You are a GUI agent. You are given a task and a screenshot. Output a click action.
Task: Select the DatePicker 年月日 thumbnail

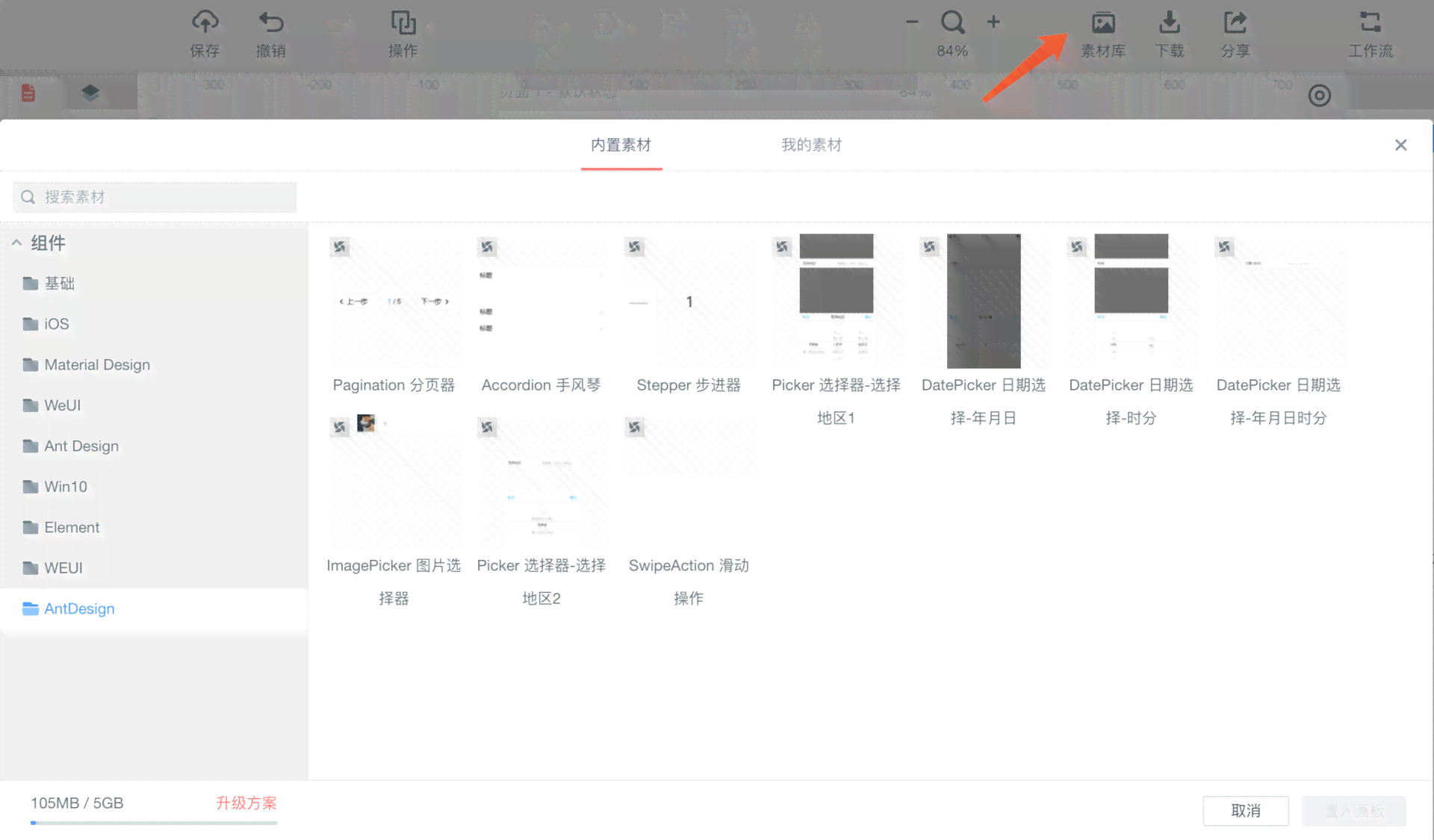coord(984,301)
